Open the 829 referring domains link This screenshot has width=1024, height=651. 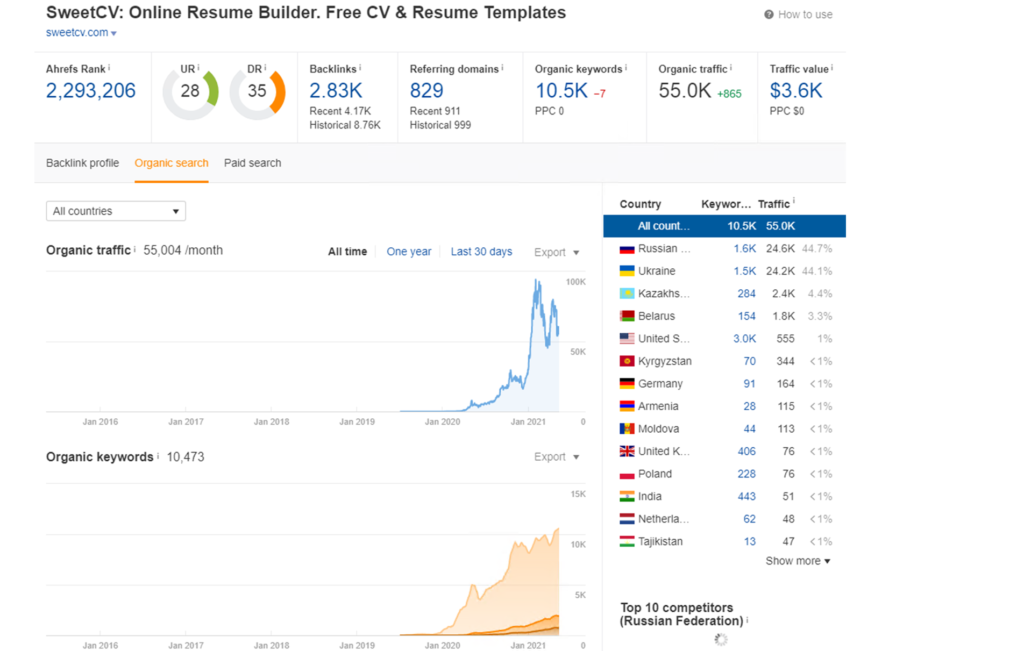click(426, 91)
